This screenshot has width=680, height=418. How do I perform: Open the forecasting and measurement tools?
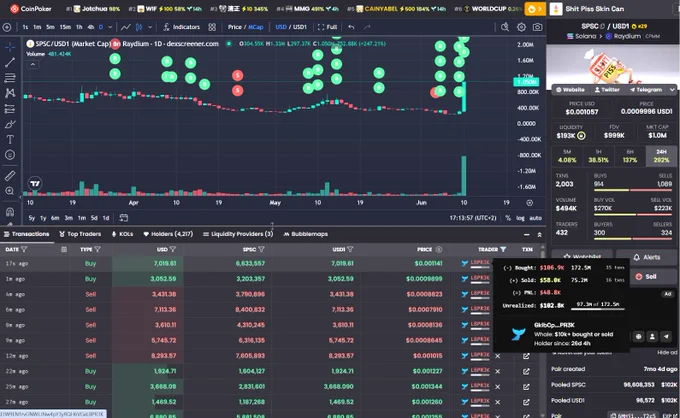click(10, 108)
